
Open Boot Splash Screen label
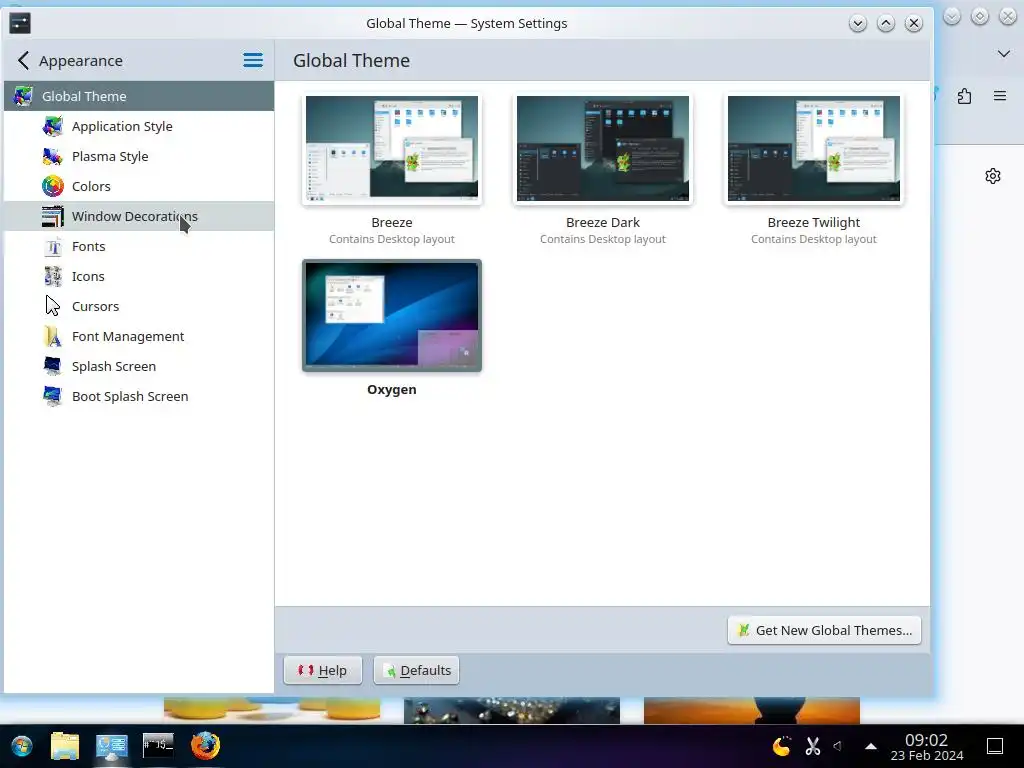pyautogui.click(x=130, y=396)
